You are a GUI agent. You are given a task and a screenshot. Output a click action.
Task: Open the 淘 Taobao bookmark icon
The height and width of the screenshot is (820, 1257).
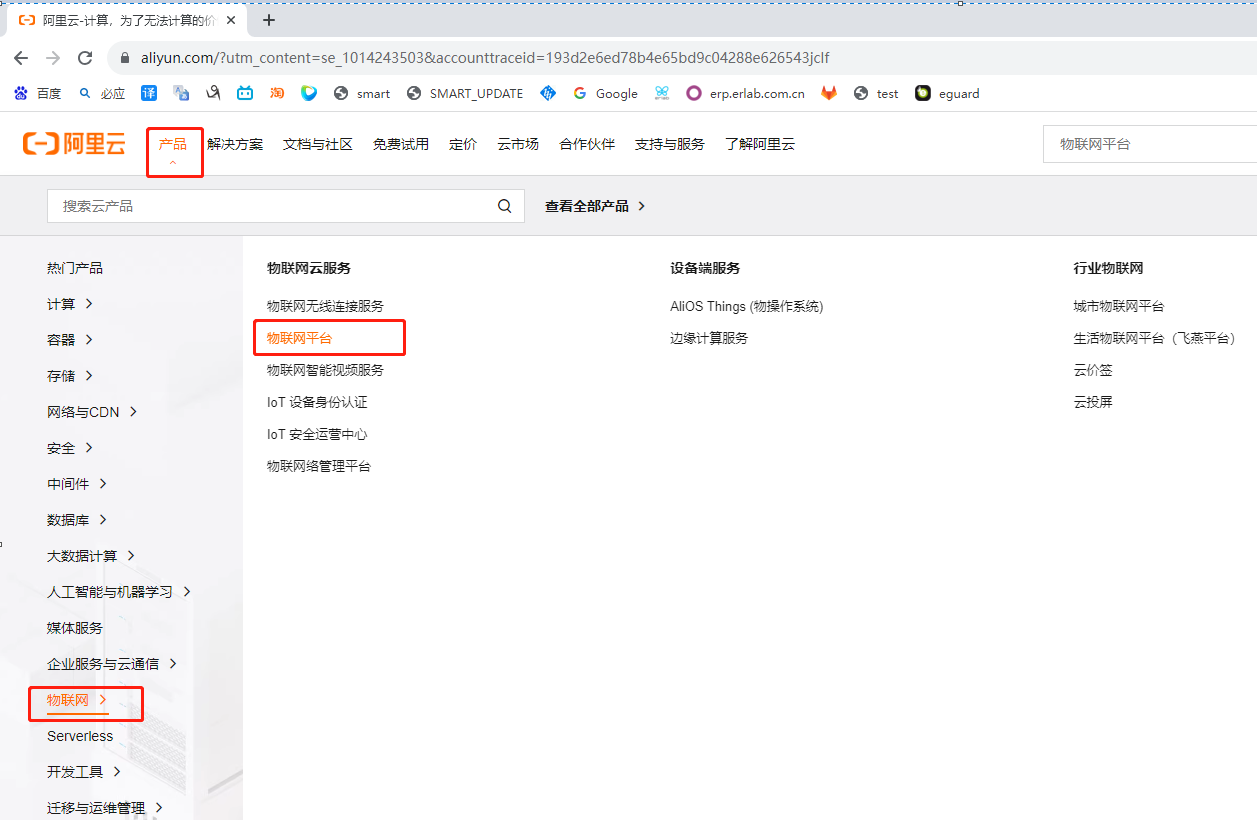(277, 93)
